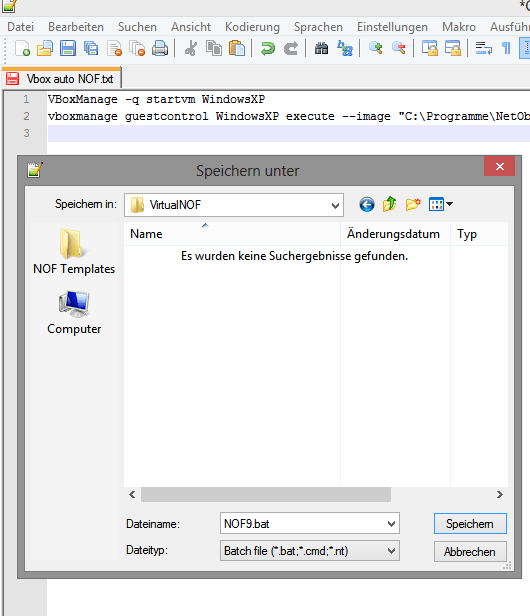530x616 pixels.
Task: Click the Undo green arrow icon
Action: click(x=268, y=49)
